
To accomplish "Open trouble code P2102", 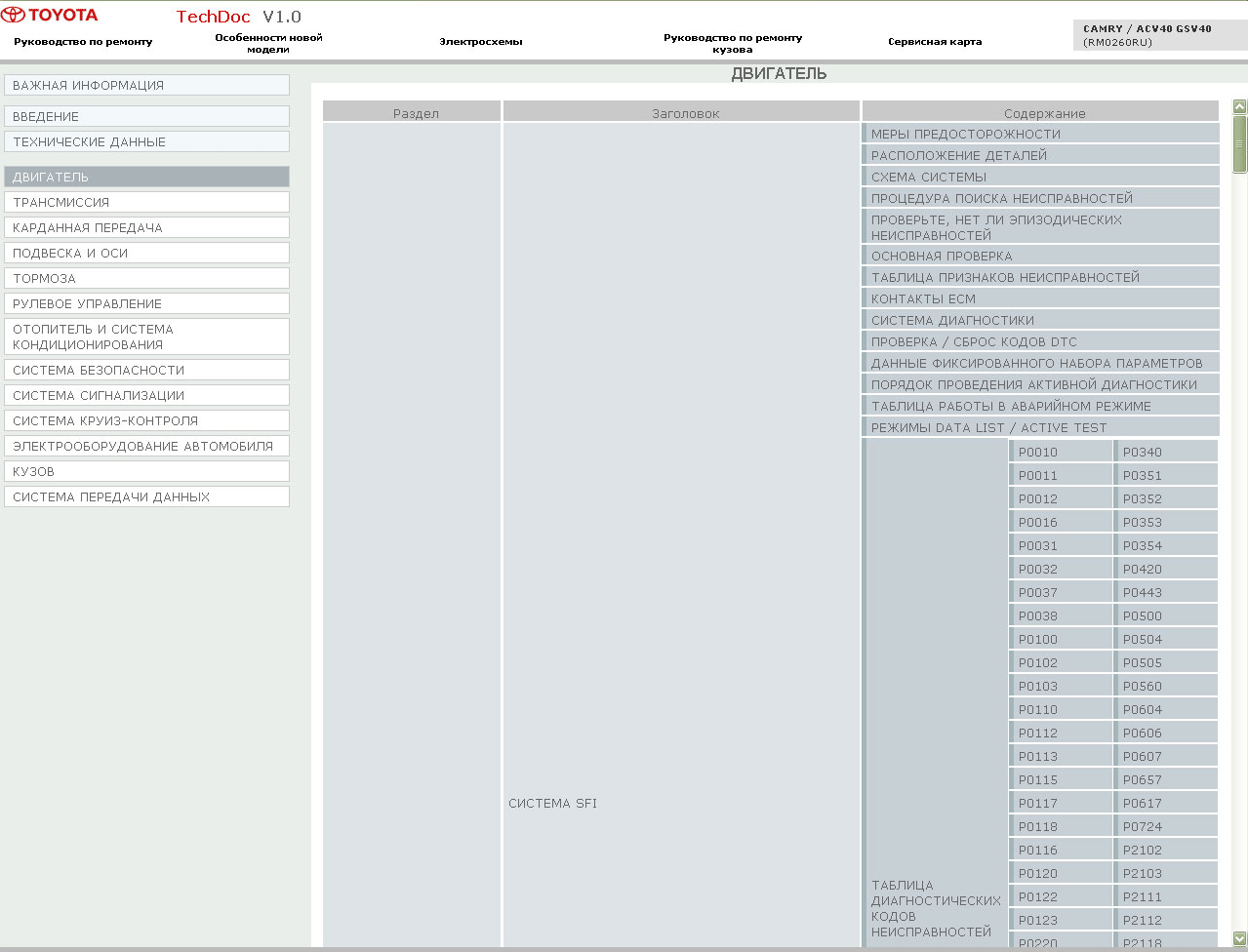I will point(1166,850).
